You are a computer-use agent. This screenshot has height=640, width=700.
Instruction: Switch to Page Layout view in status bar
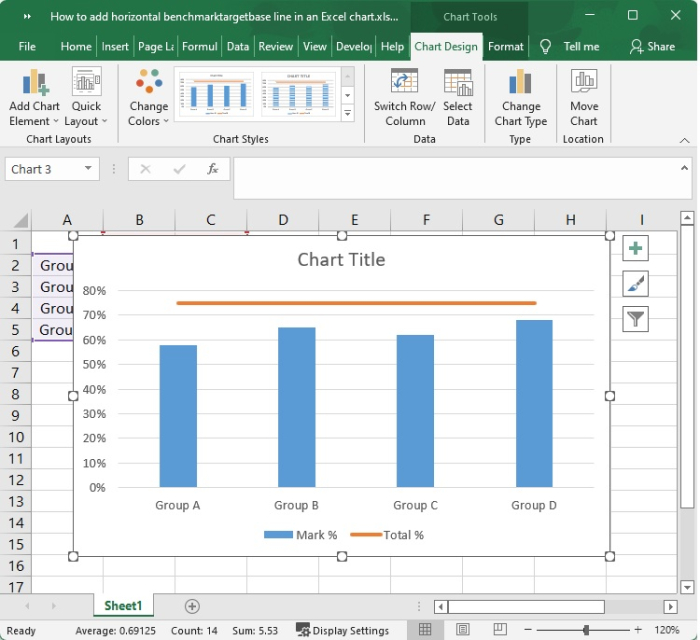coord(460,630)
